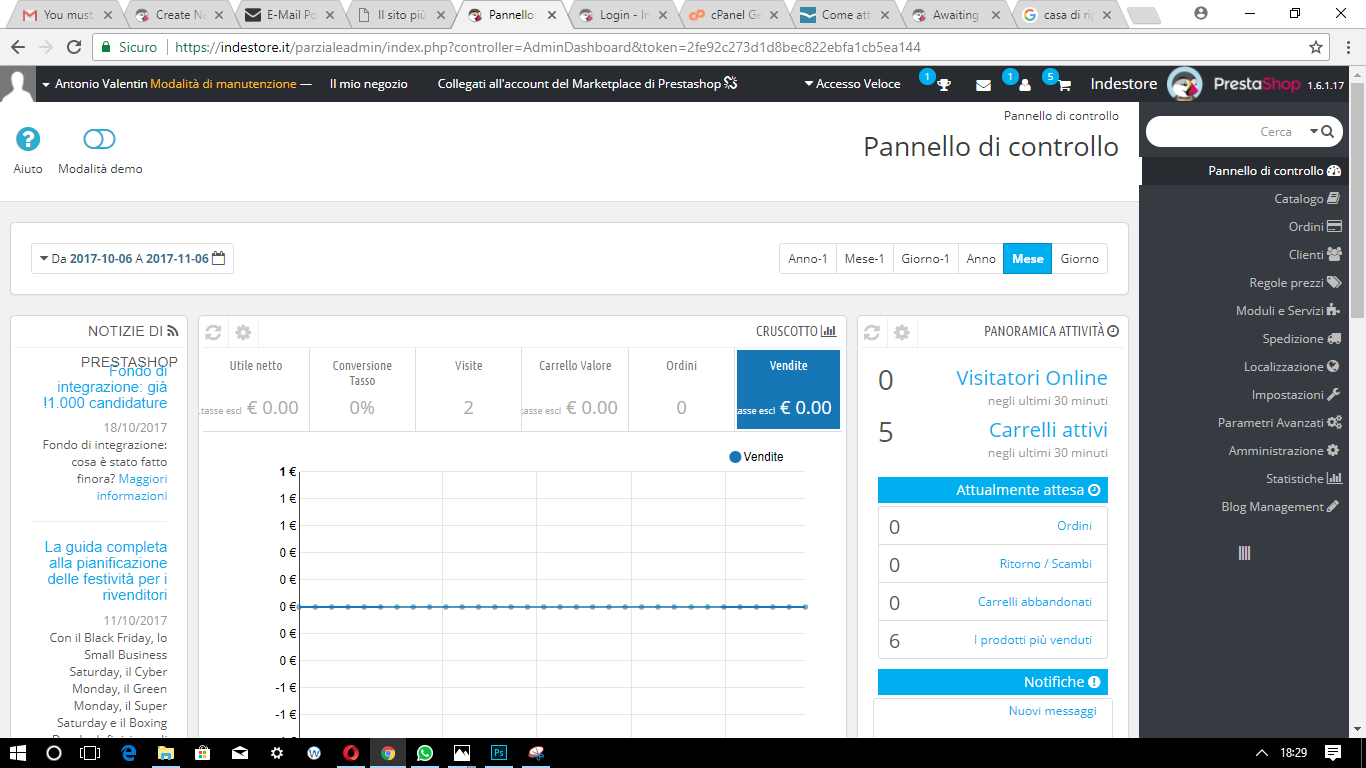This screenshot has width=1366, height=768.
Task: Select the Anno period button
Action: click(x=981, y=259)
